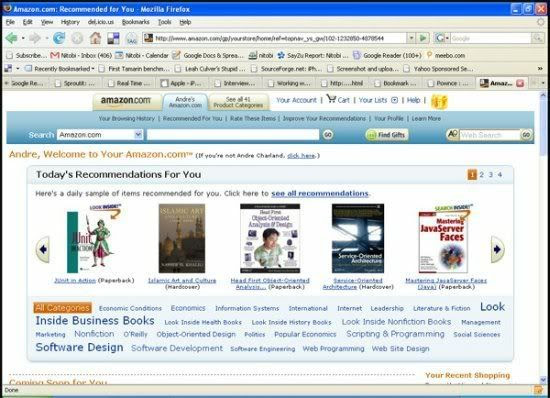Click the amazon.com logo tab
Image resolution: width=550 pixels, height=398 pixels.
(x=126, y=101)
